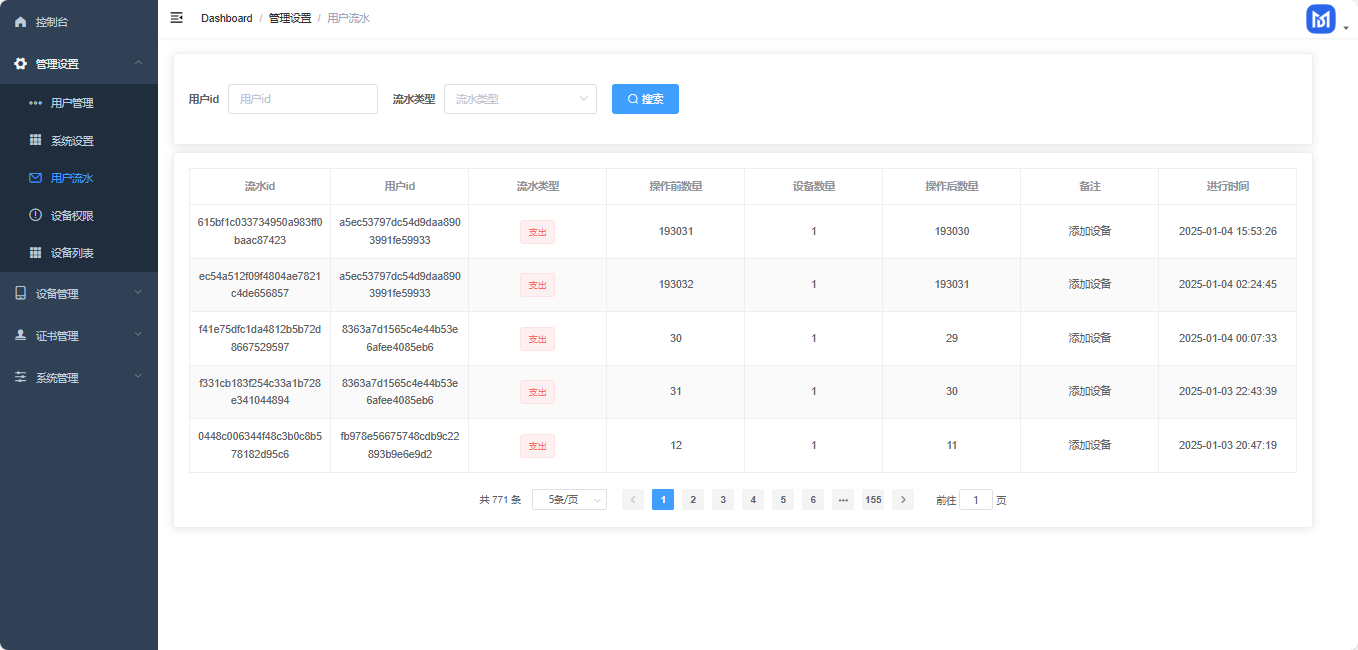Open the dropdown caret next to avatar
The width and height of the screenshot is (1358, 650).
click(1346, 29)
